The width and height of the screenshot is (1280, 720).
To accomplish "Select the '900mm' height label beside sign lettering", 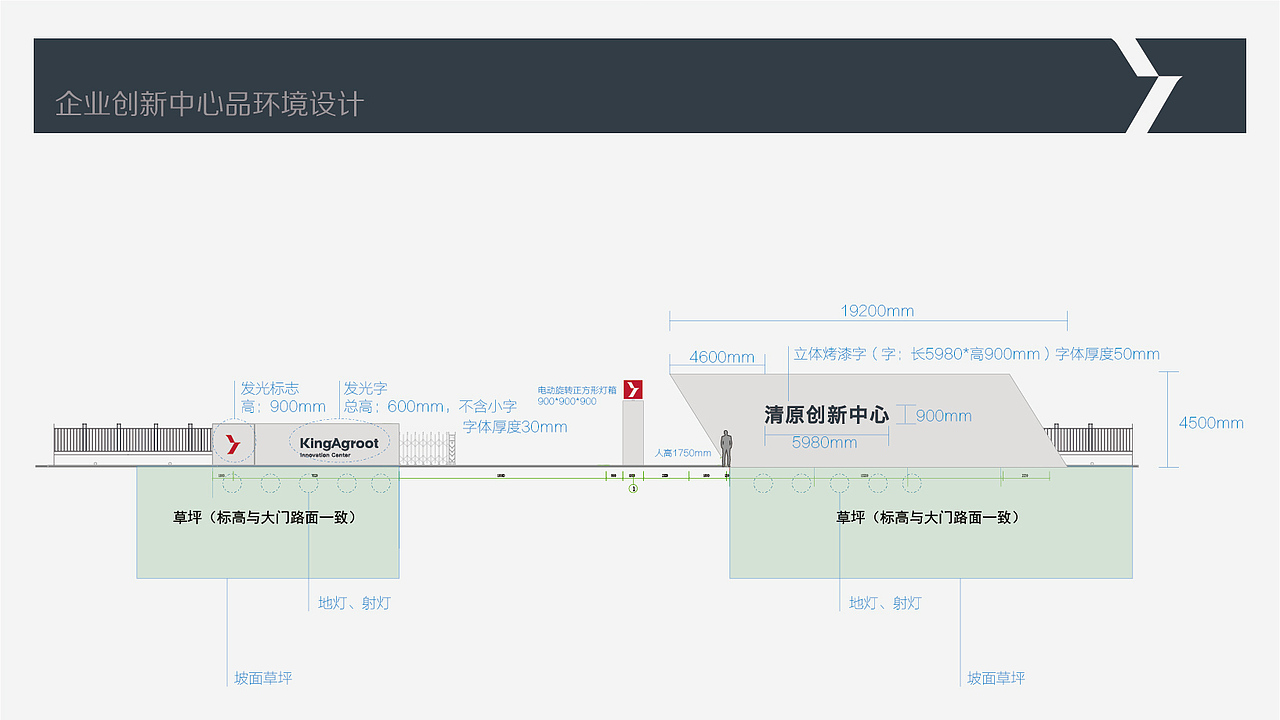I will [x=943, y=416].
